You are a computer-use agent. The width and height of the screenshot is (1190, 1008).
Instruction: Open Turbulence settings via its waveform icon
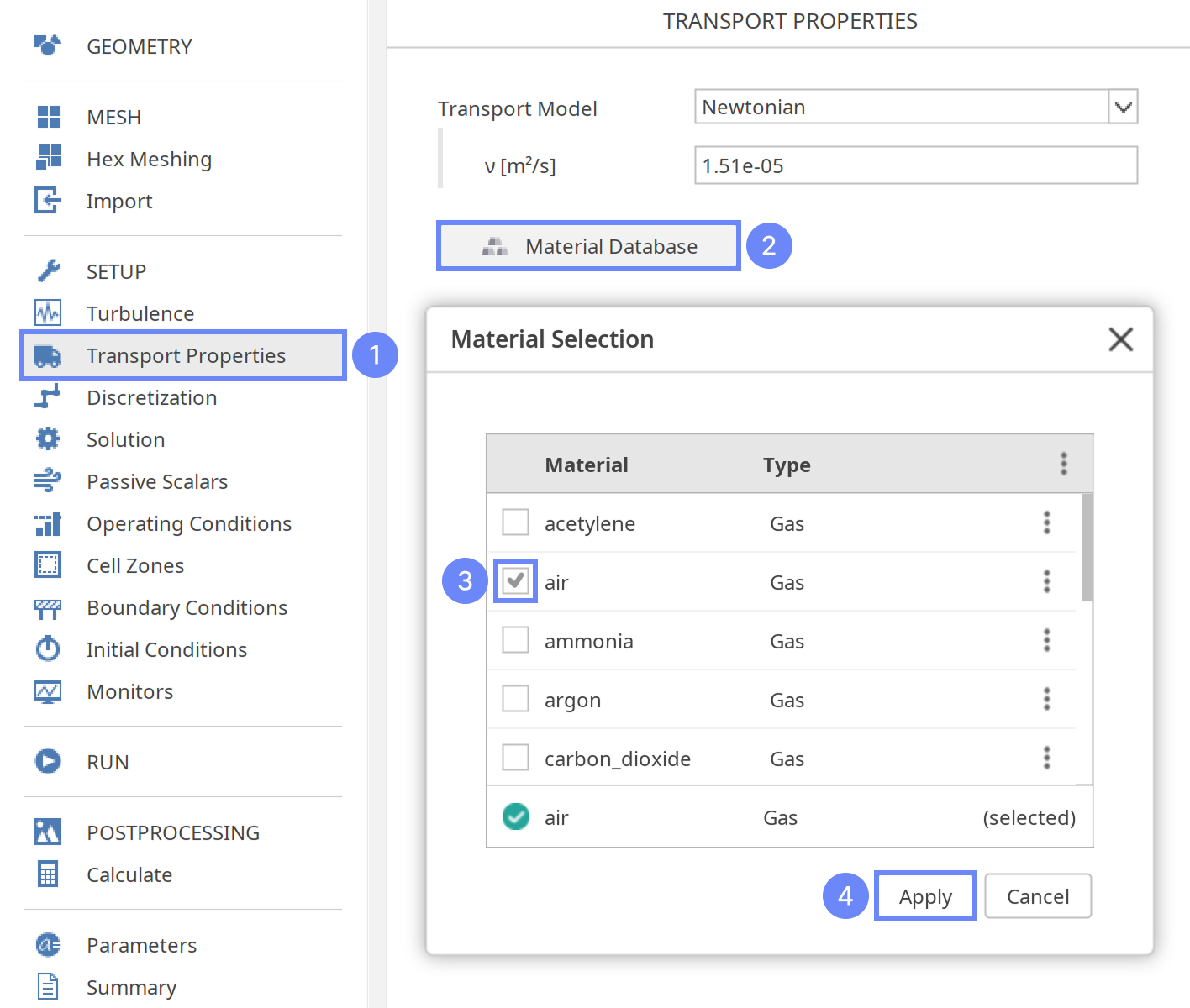[x=48, y=312]
